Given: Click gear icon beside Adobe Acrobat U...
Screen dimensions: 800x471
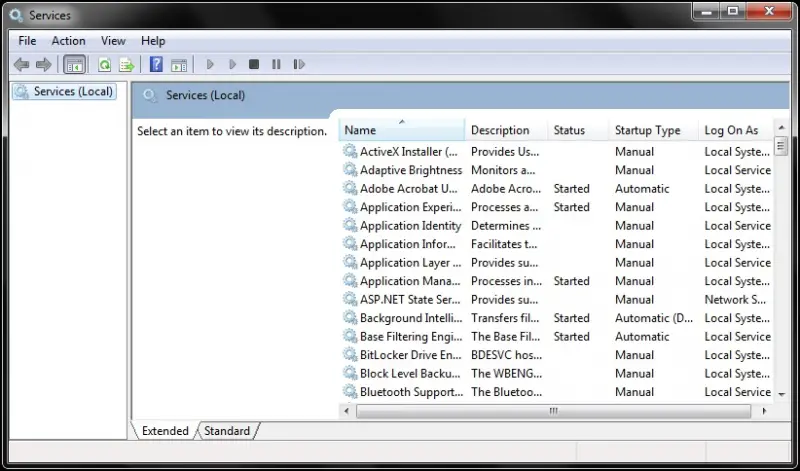Looking at the screenshot, I should tap(350, 188).
